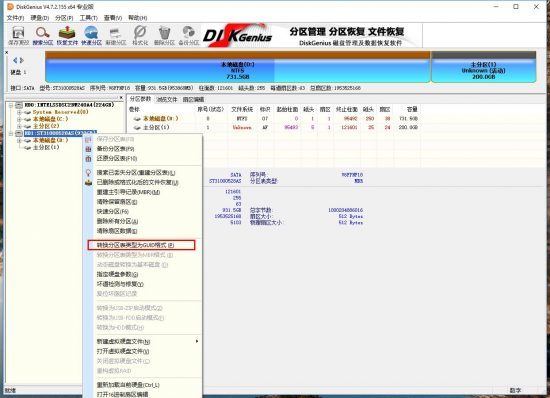Expand the 本地磁盘(C:) tree node

[19, 119]
